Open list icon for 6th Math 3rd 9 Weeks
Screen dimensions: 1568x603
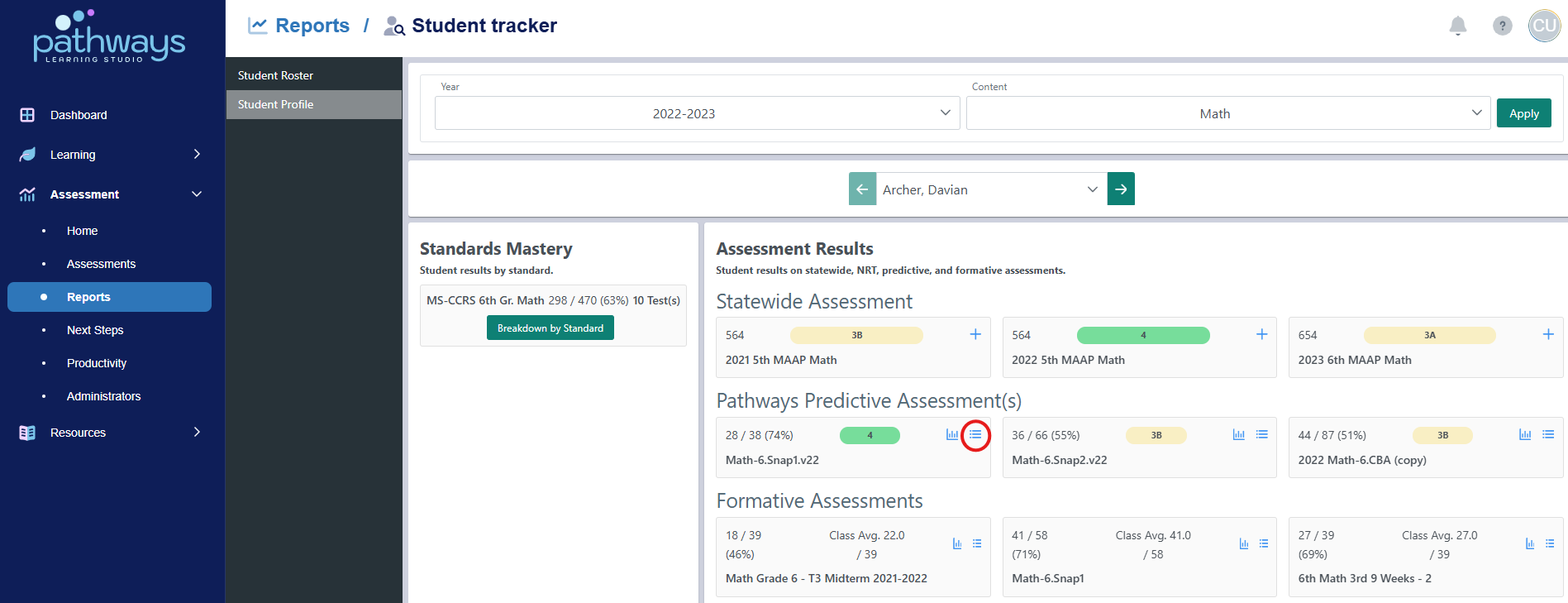[1550, 543]
